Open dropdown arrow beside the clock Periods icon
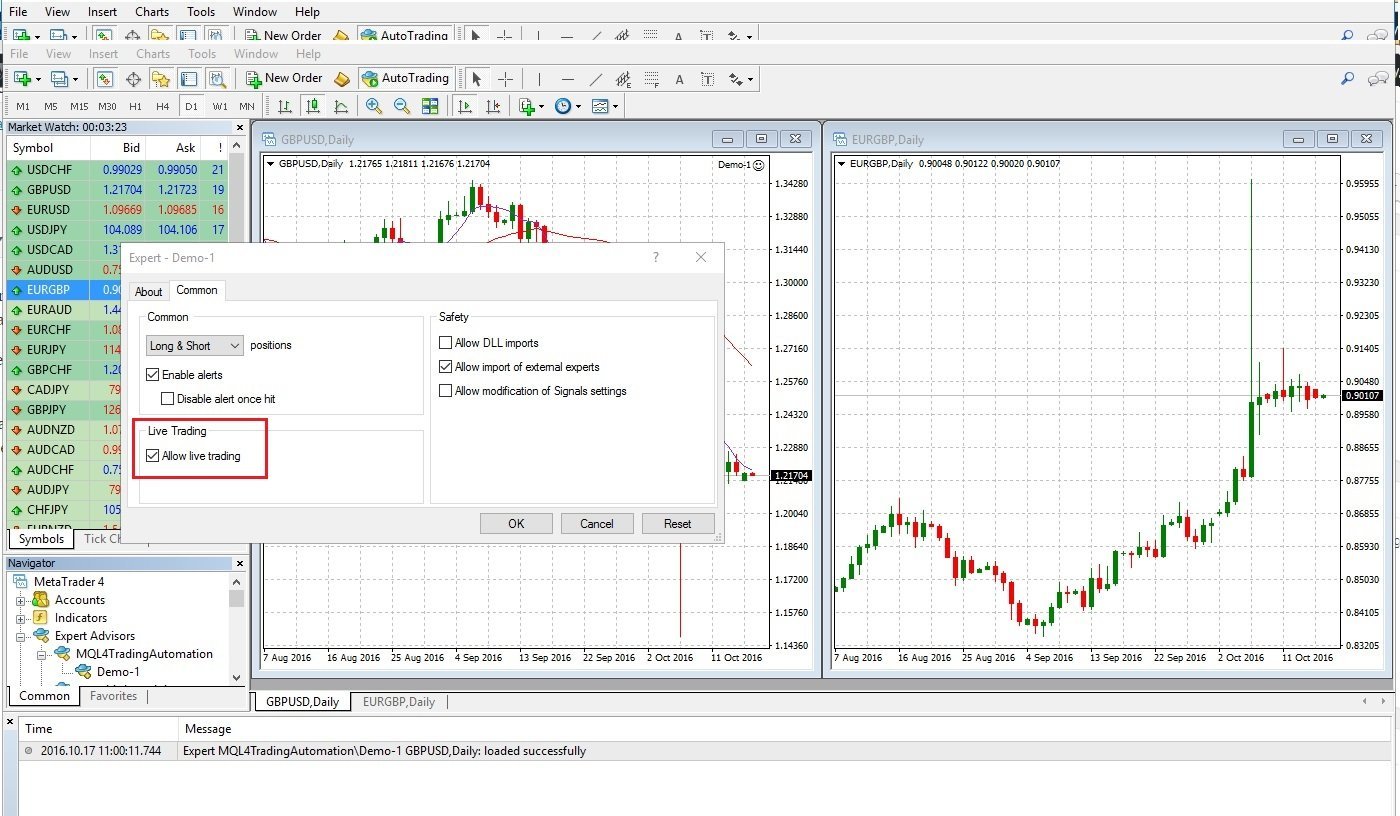1400x816 pixels. click(x=578, y=106)
